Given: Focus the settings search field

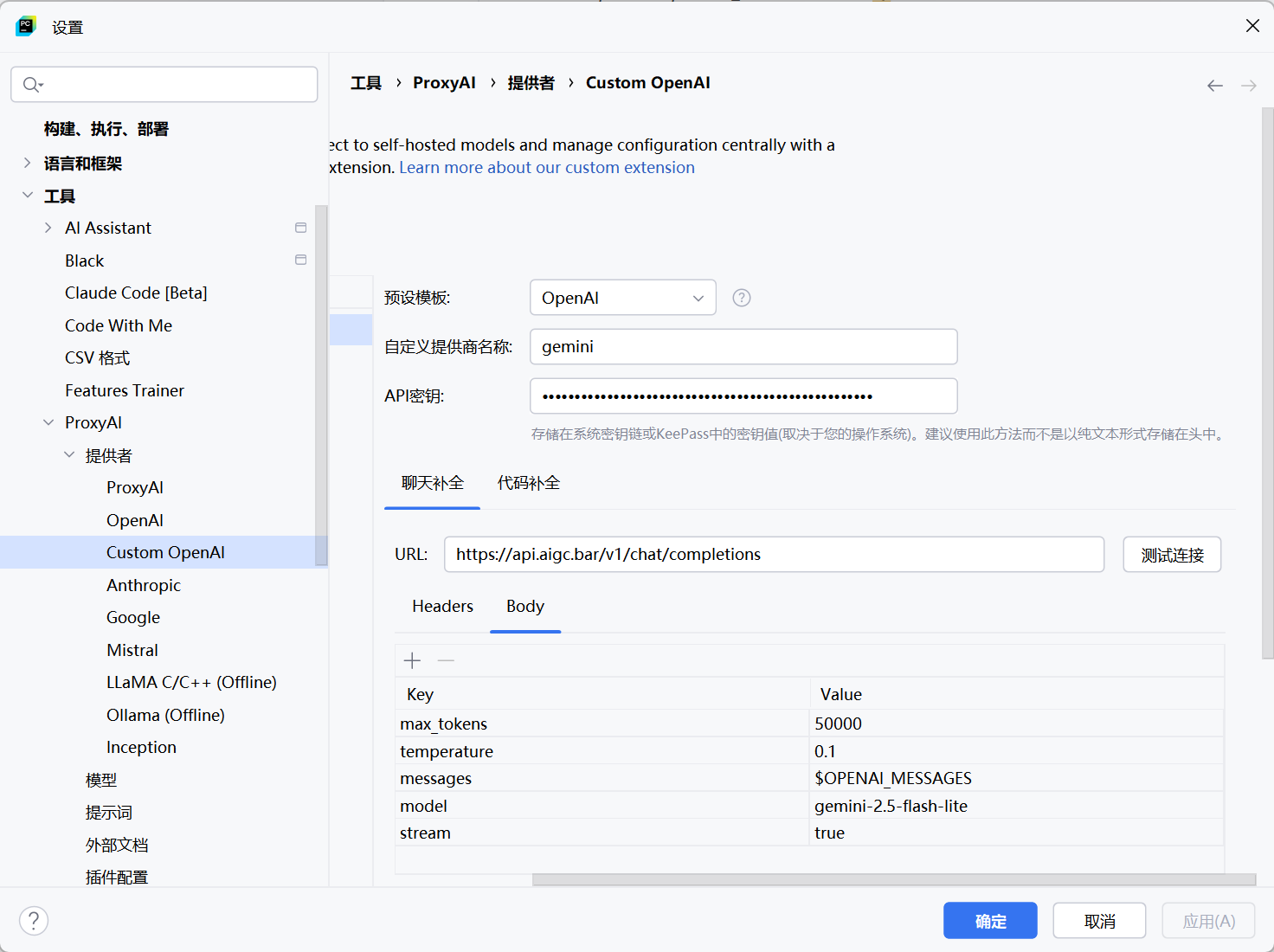Looking at the screenshot, I should [x=164, y=84].
